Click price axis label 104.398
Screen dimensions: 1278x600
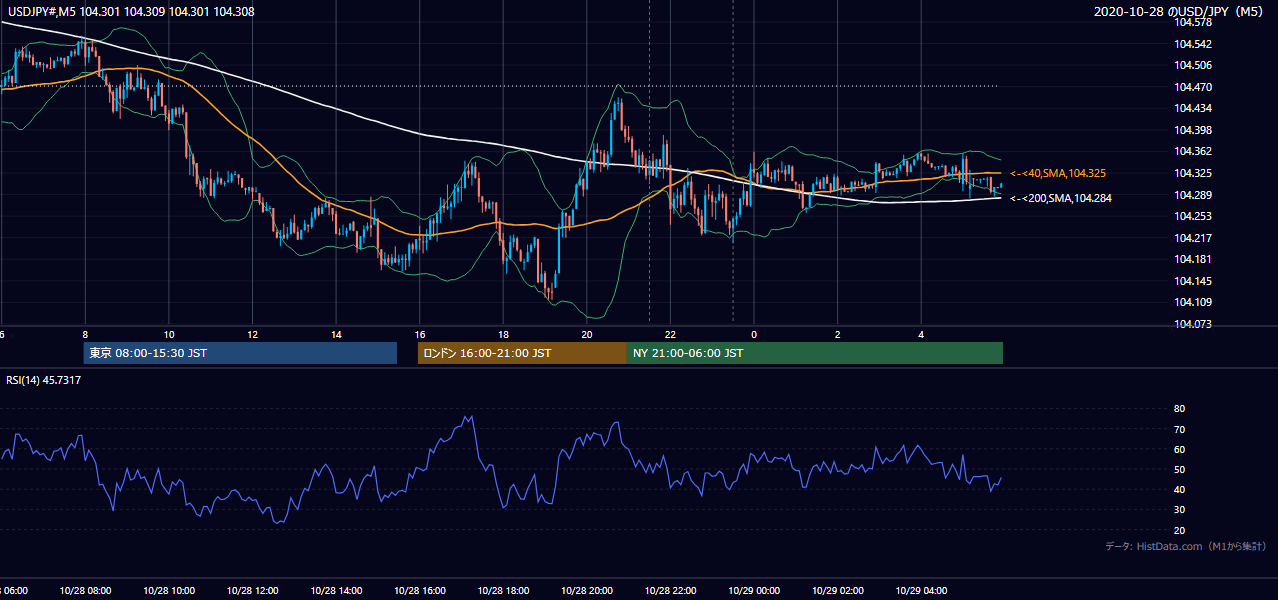1192,130
